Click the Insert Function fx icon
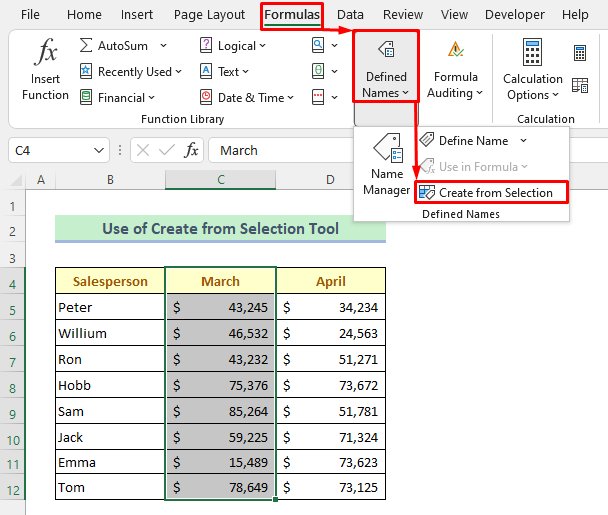This screenshot has width=608, height=515. click(x=46, y=51)
